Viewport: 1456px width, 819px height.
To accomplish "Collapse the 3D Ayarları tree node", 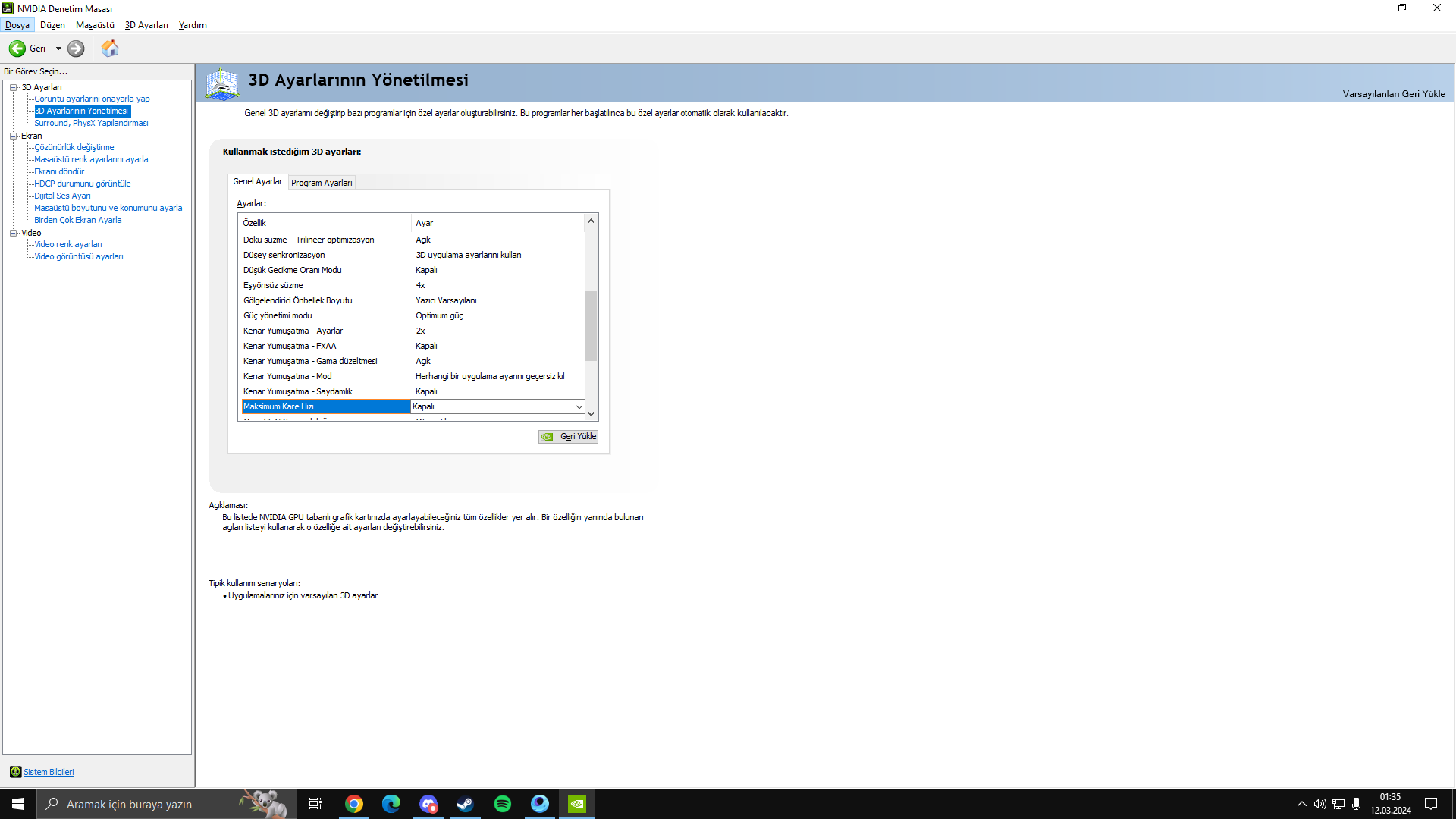I will (13, 87).
